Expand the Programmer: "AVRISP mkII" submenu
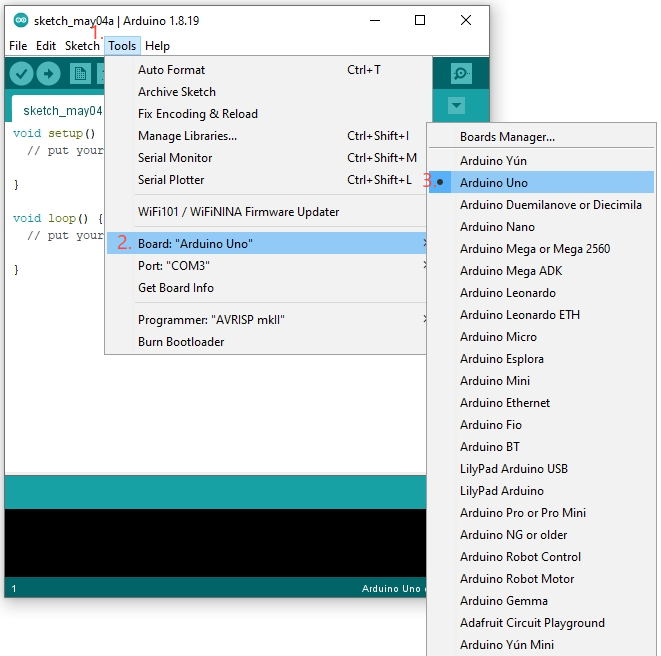The width and height of the screenshot is (661, 656). 268,320
